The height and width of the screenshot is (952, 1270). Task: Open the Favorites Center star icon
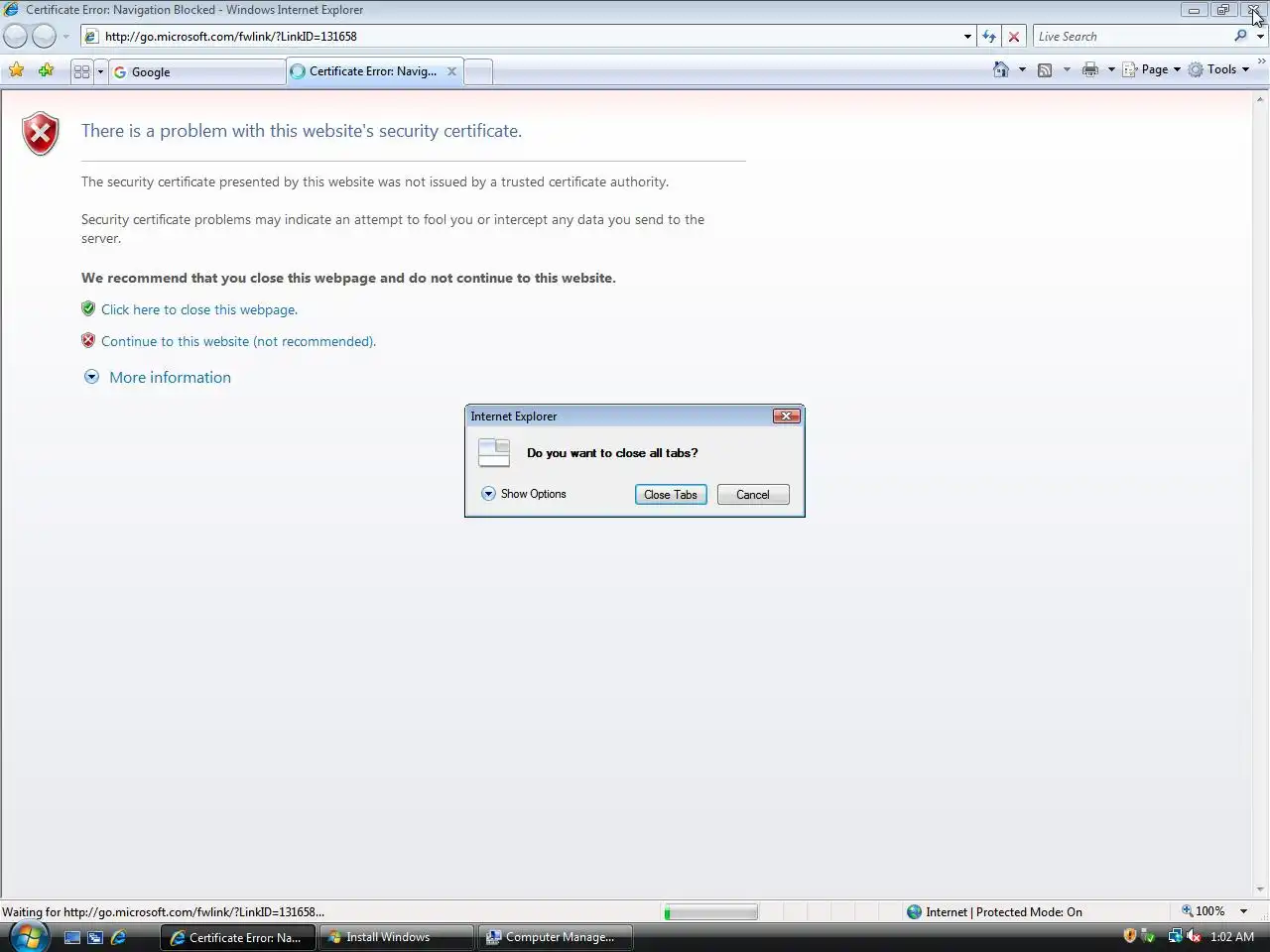tap(16, 70)
